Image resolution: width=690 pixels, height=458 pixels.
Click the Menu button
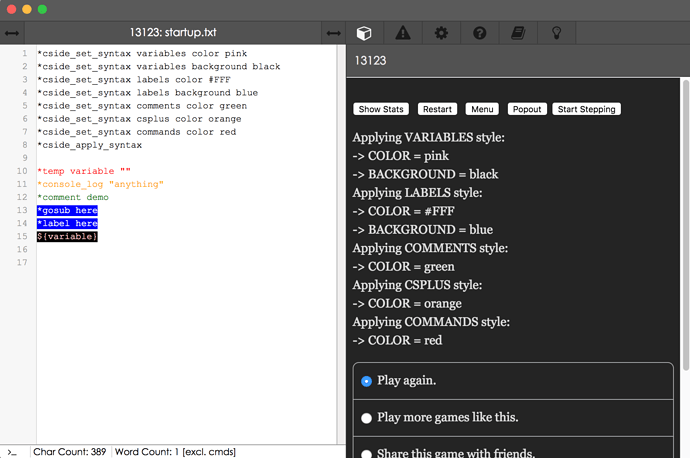(482, 109)
